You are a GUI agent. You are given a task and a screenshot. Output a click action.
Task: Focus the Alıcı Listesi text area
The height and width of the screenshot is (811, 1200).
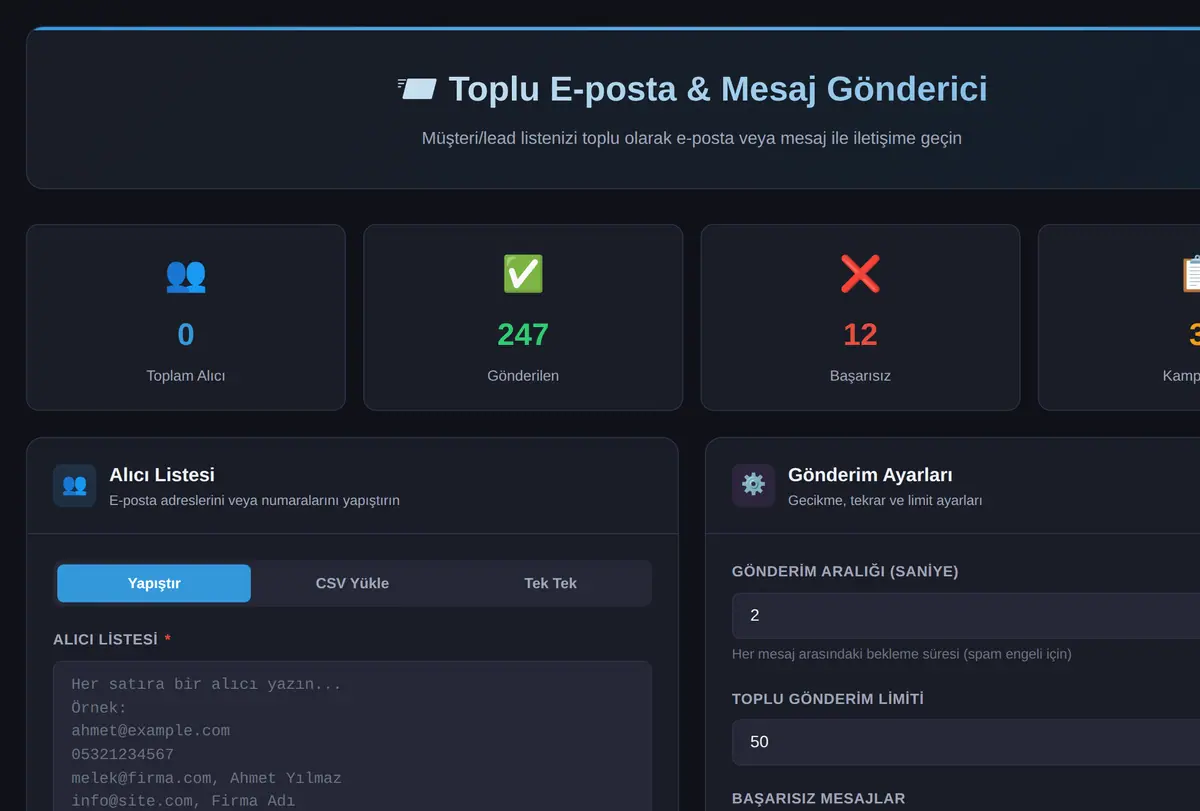pyautogui.click(x=352, y=736)
